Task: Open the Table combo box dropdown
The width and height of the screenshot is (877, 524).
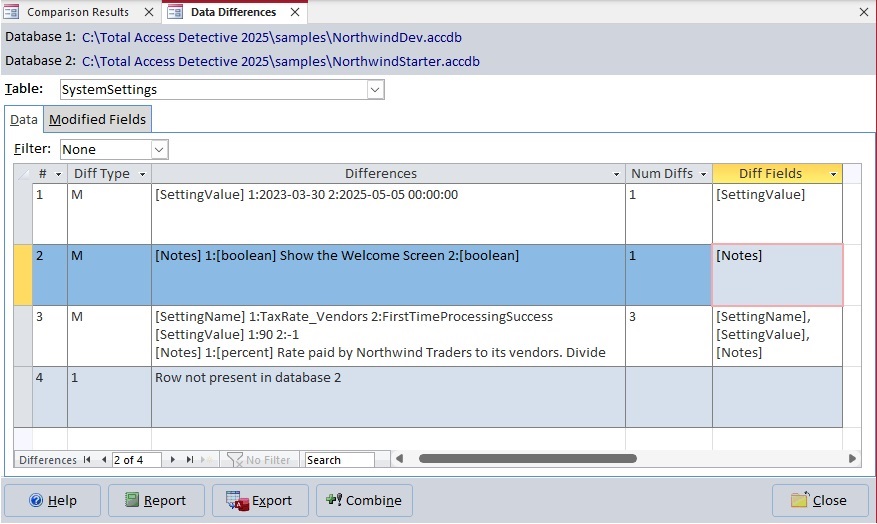Action: click(375, 90)
